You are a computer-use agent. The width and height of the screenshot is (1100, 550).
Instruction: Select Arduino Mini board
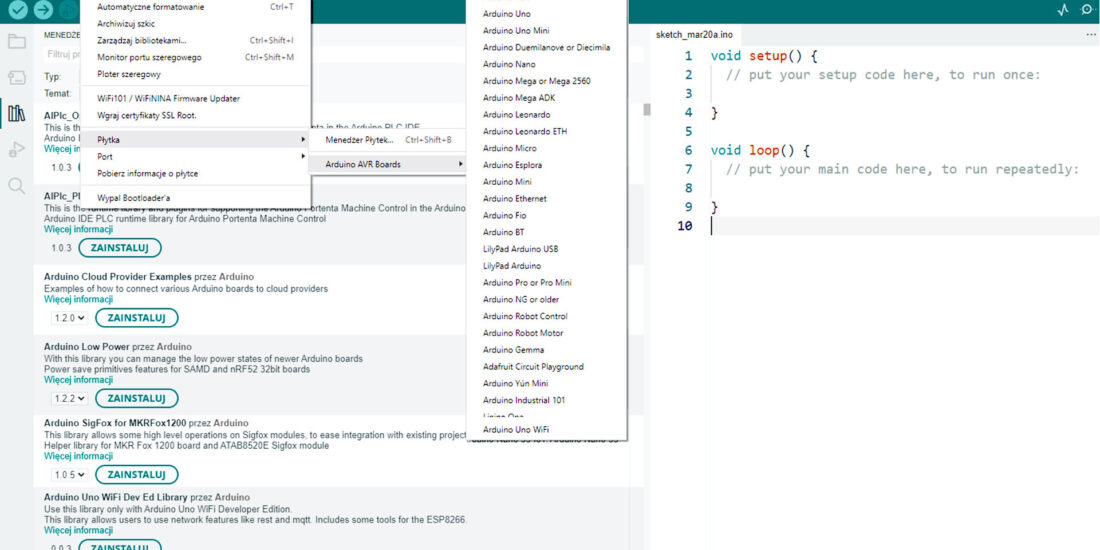pyautogui.click(x=546, y=182)
